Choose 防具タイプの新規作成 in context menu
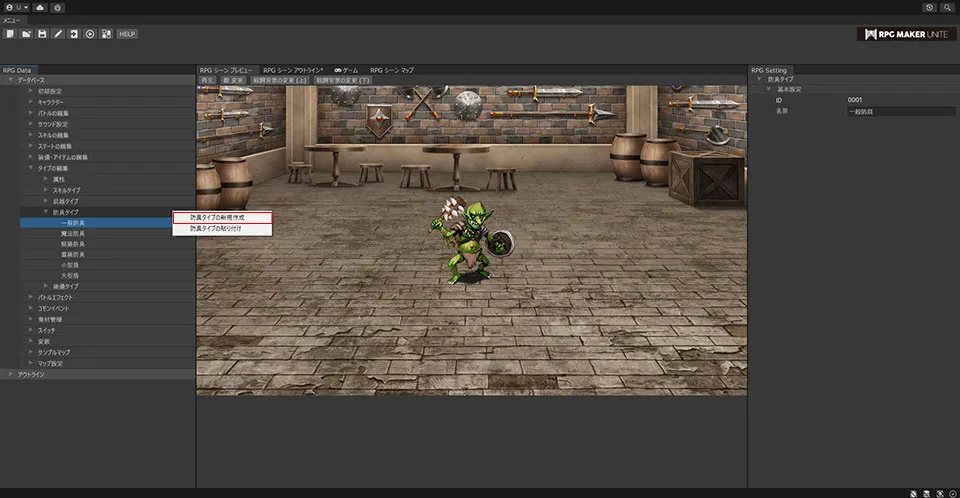 [217, 217]
